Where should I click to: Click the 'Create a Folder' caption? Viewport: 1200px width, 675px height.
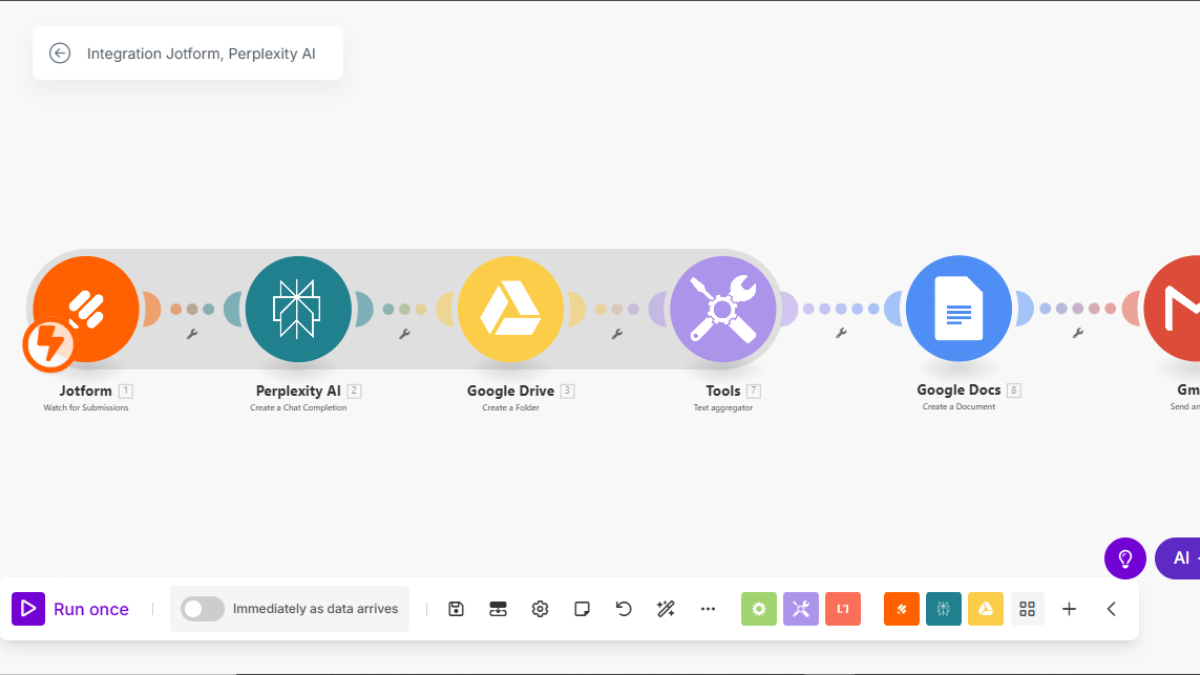510,408
